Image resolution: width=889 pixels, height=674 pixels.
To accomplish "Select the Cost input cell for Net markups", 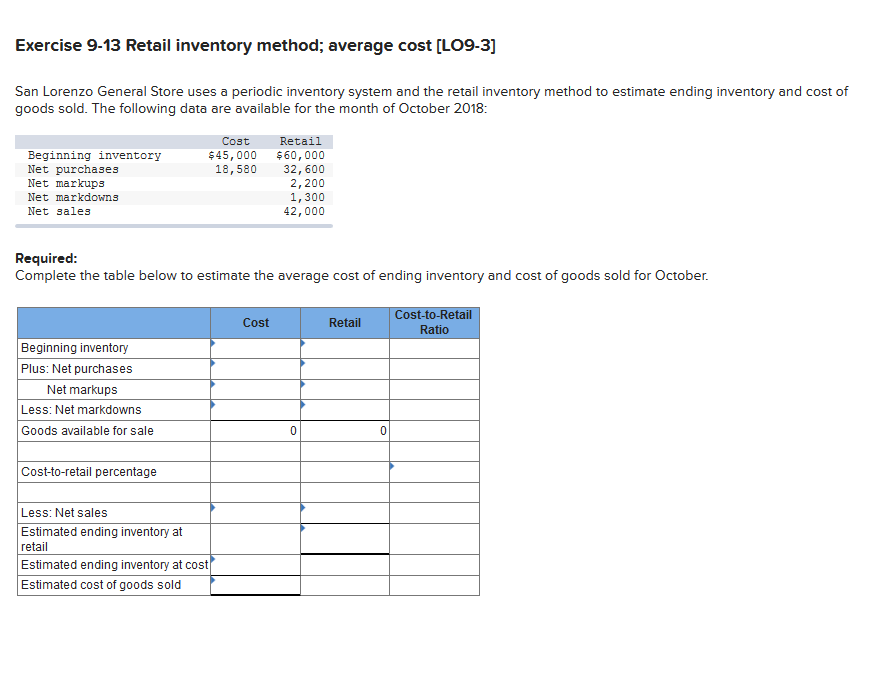I will pos(255,390).
